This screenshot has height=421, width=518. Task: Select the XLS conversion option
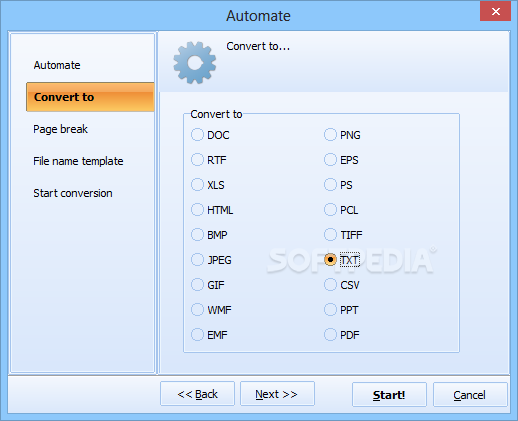click(x=197, y=185)
